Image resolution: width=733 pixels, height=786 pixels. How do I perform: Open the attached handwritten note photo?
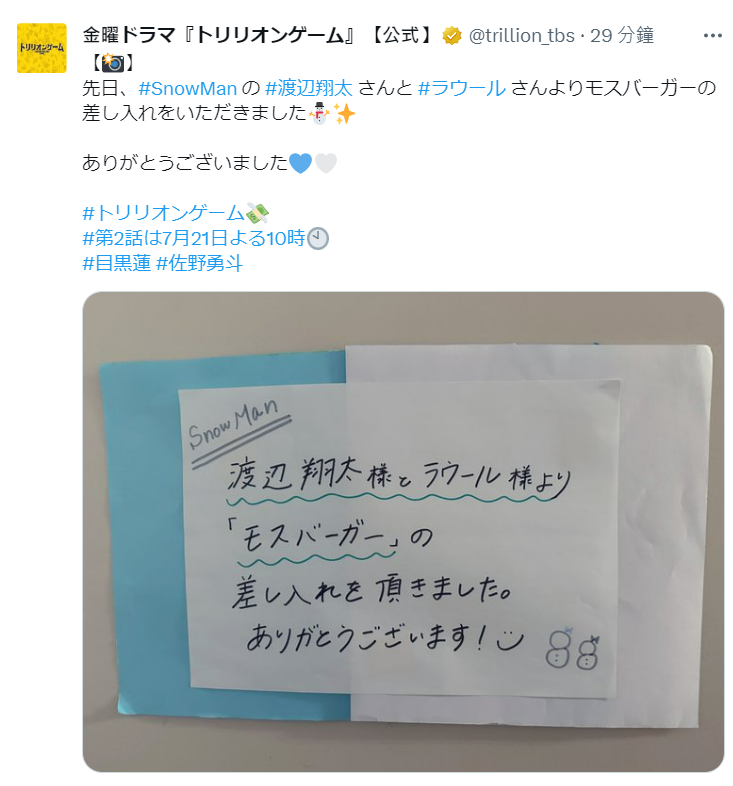point(403,532)
